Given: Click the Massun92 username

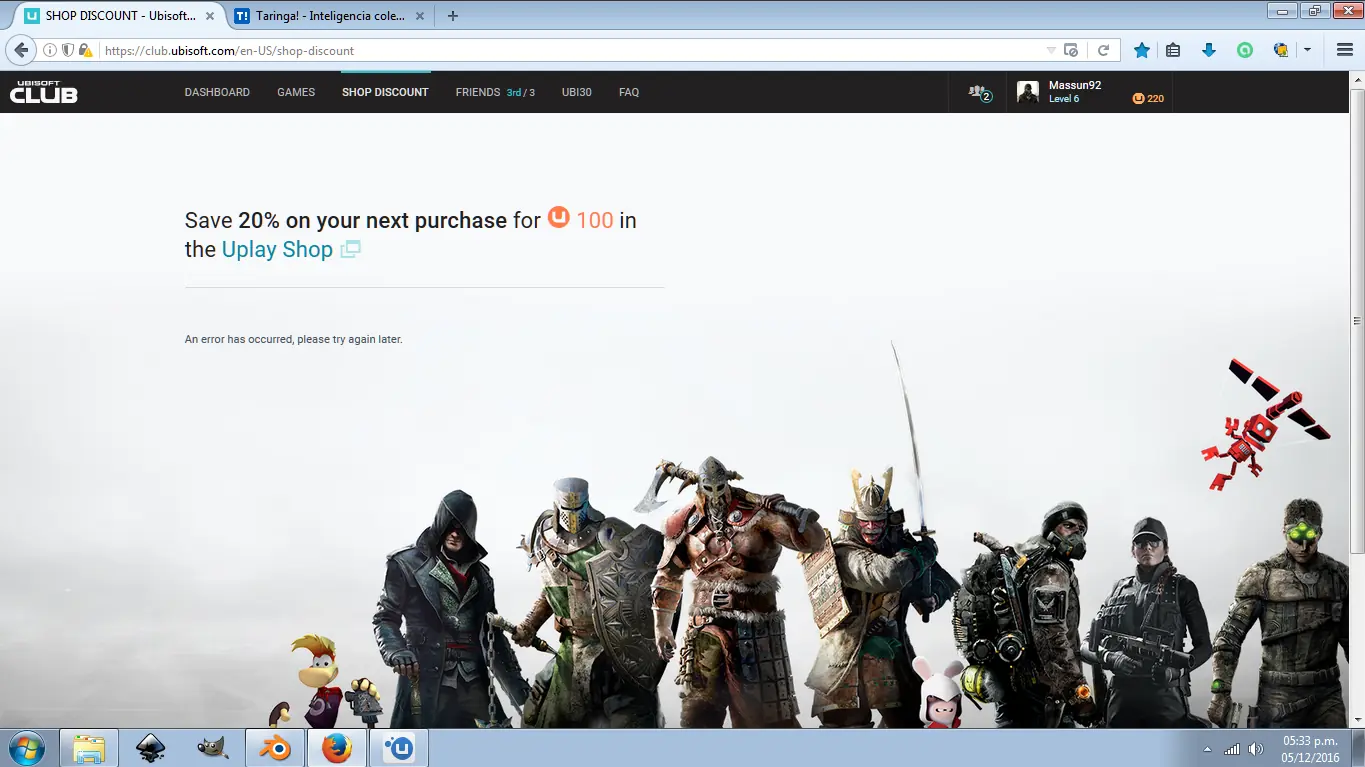Looking at the screenshot, I should pos(1075,86).
